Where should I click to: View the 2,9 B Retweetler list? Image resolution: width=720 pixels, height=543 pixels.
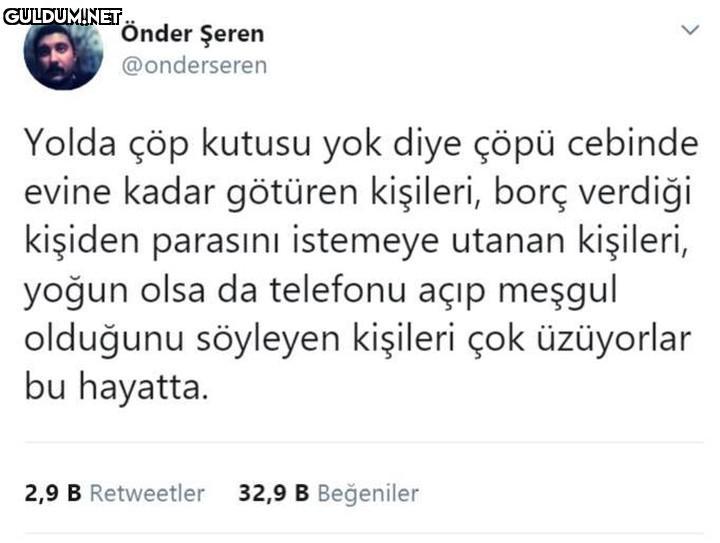[115, 493]
